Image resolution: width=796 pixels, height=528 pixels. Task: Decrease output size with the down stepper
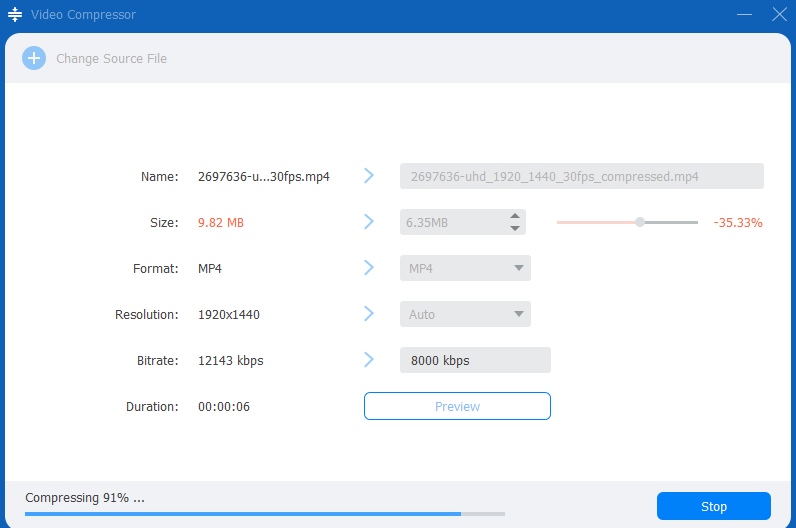point(515,228)
